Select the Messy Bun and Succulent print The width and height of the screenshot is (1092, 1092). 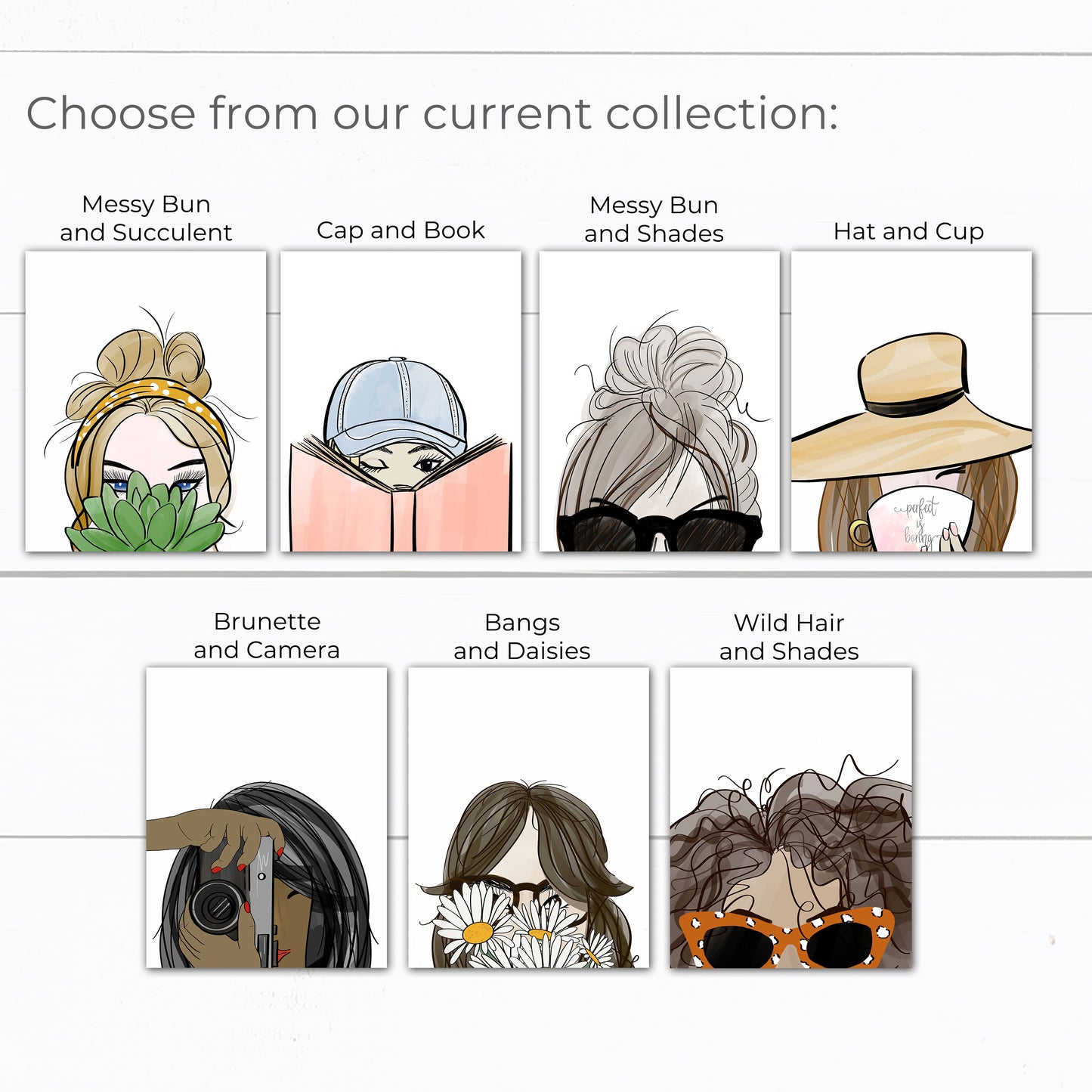click(x=146, y=401)
